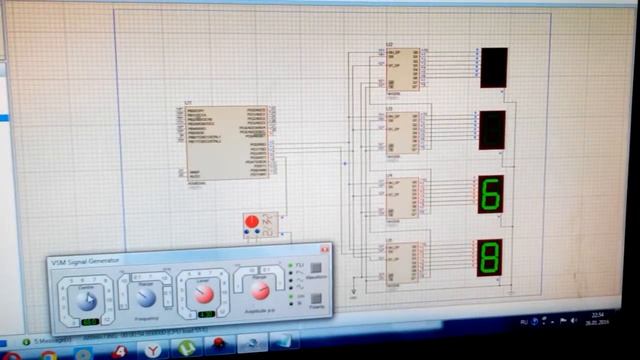Open Google Chrome from the taskbar

click(48, 356)
